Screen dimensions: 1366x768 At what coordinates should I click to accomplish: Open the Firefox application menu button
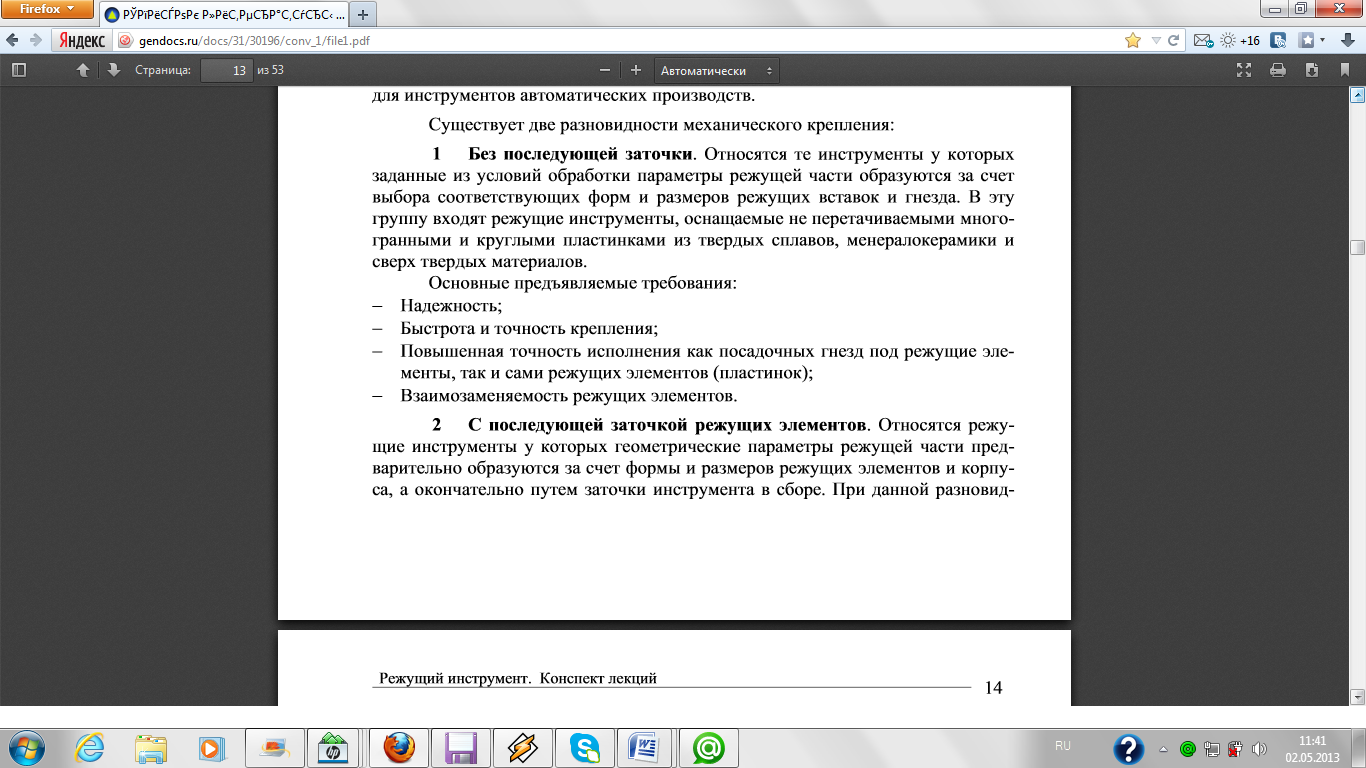[x=47, y=9]
